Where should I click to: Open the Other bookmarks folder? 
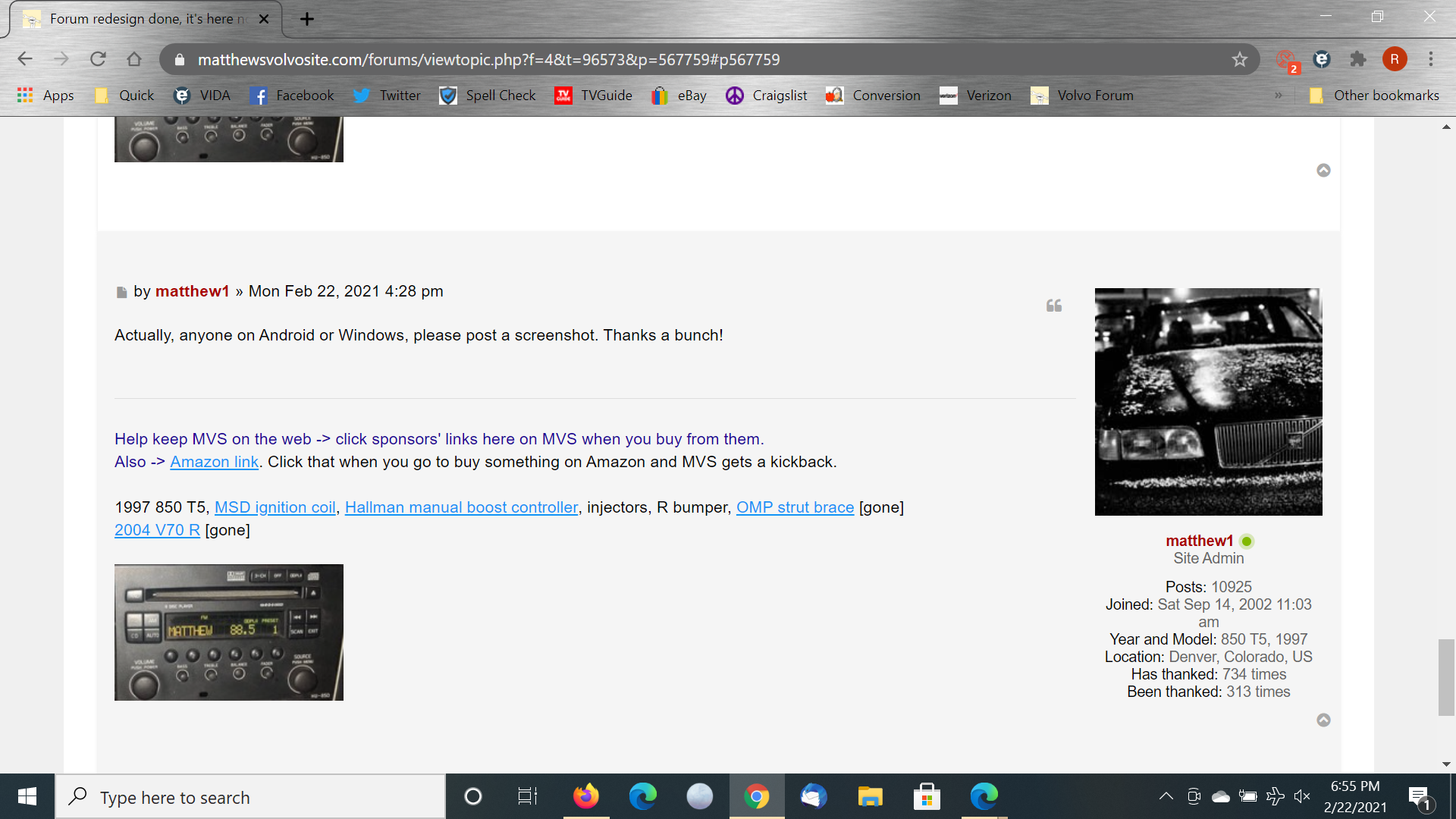[x=1374, y=96]
